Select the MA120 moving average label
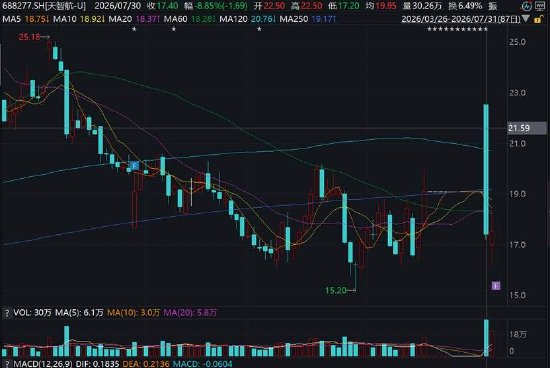This screenshot has width=550, height=368. point(233,19)
